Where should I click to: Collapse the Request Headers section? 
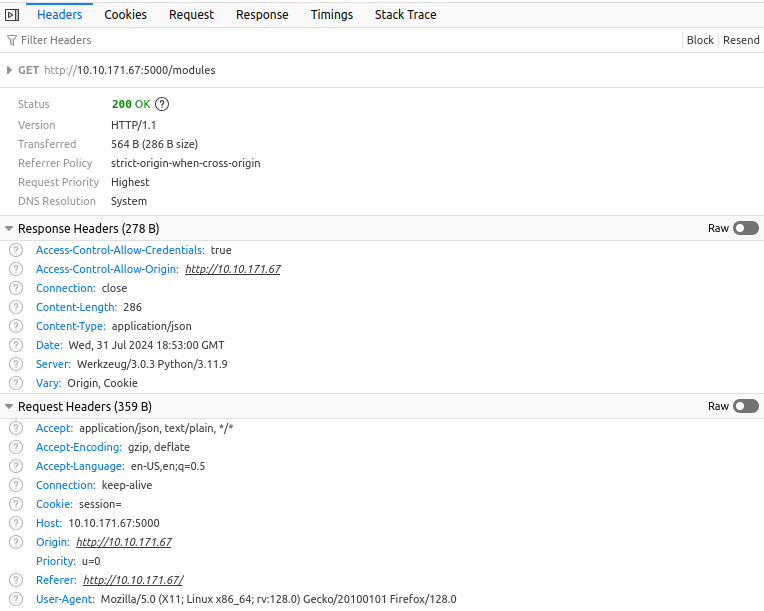pyautogui.click(x=9, y=407)
